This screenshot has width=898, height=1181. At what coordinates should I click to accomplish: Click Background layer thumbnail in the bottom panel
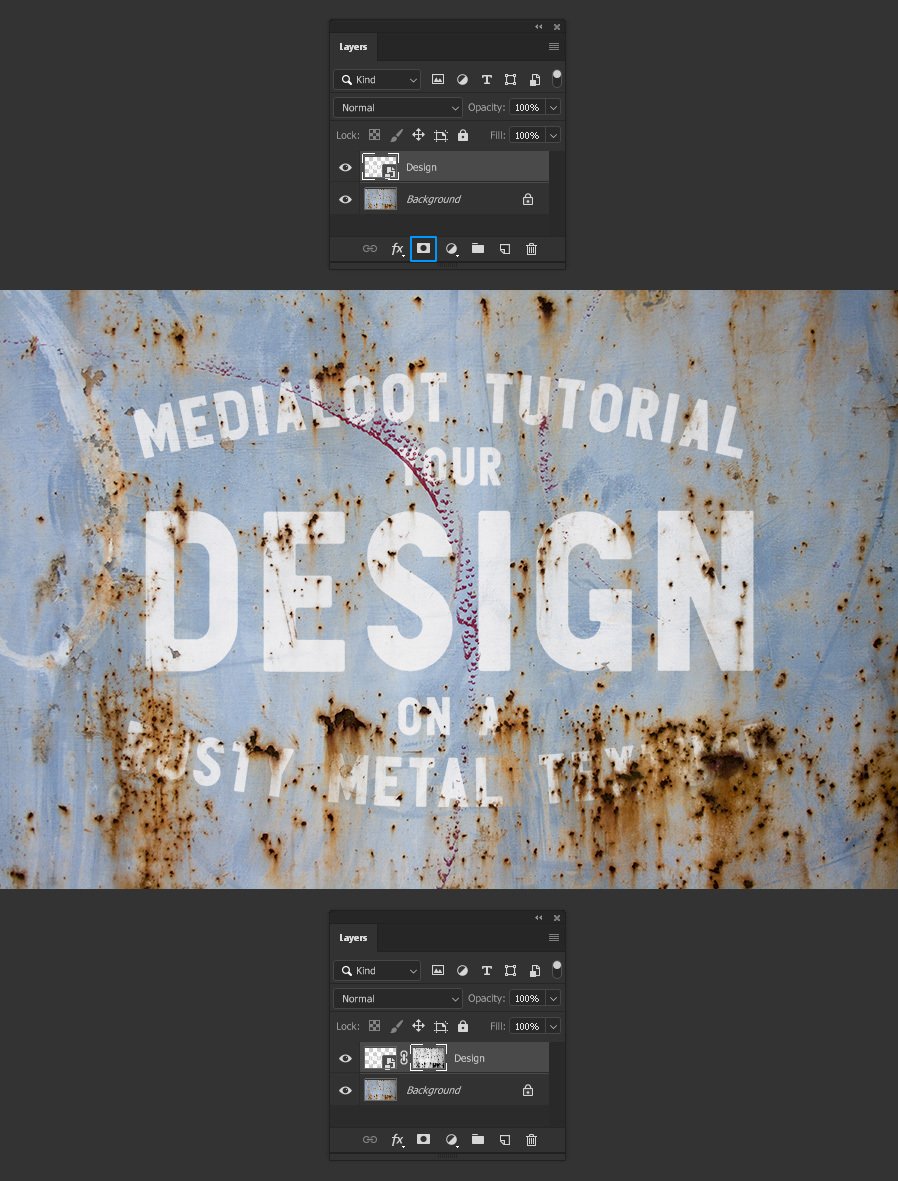click(380, 1091)
